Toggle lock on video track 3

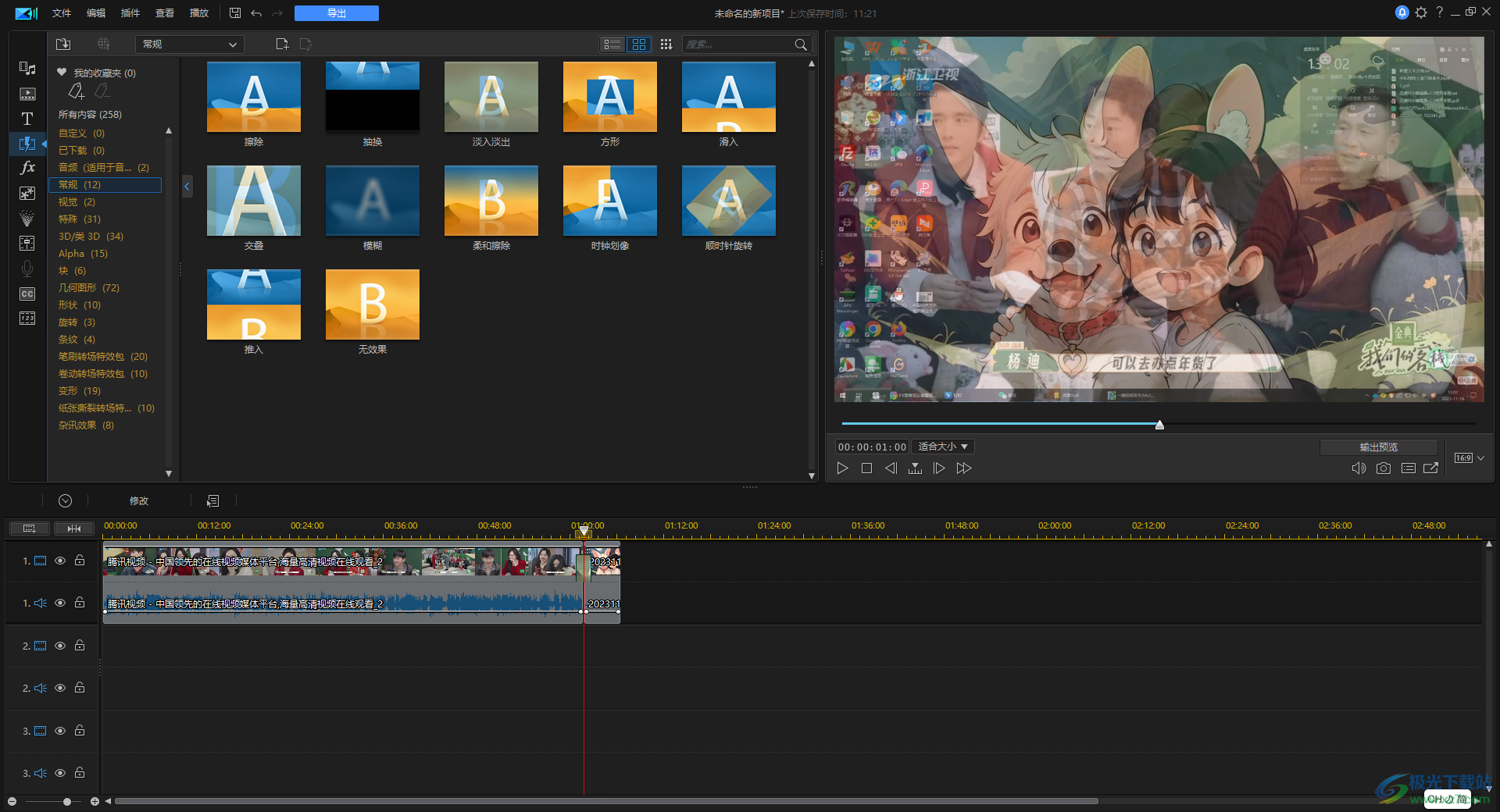pyautogui.click(x=80, y=731)
